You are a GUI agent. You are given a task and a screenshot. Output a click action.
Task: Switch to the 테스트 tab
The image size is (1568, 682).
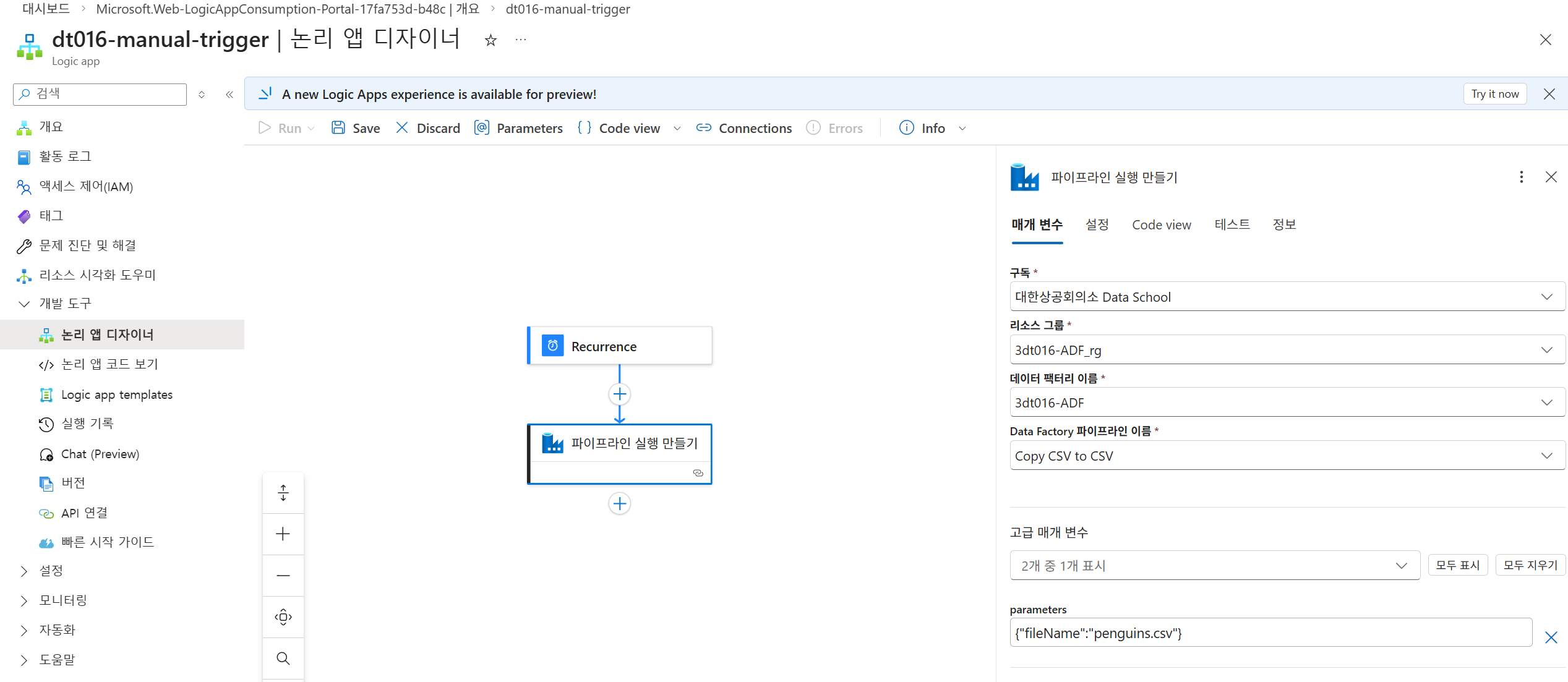(x=1232, y=225)
